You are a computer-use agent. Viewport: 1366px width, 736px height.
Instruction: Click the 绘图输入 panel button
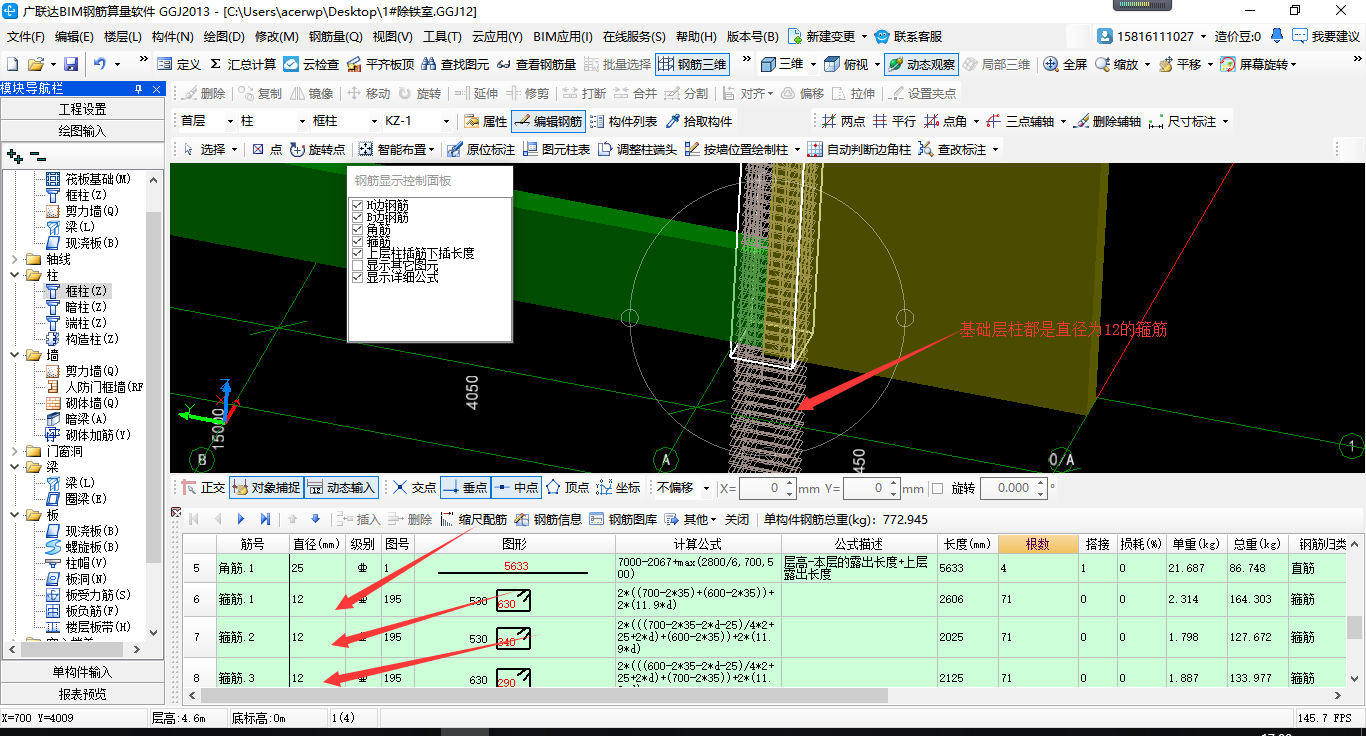point(82,131)
